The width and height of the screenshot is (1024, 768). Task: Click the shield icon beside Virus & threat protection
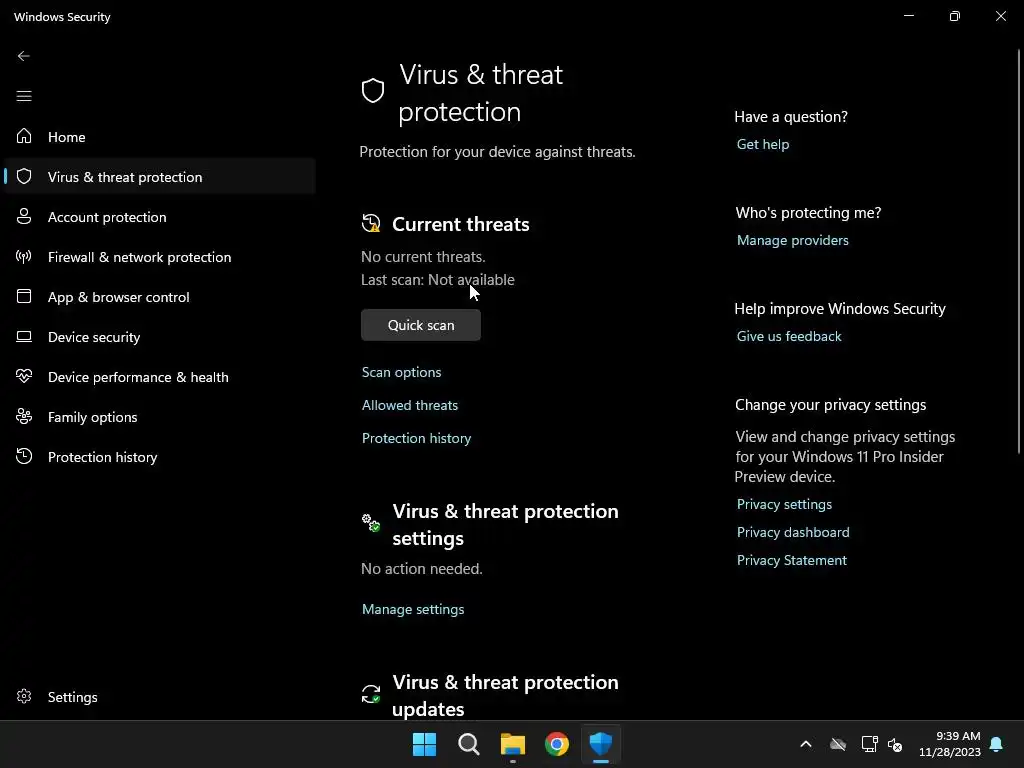24,176
